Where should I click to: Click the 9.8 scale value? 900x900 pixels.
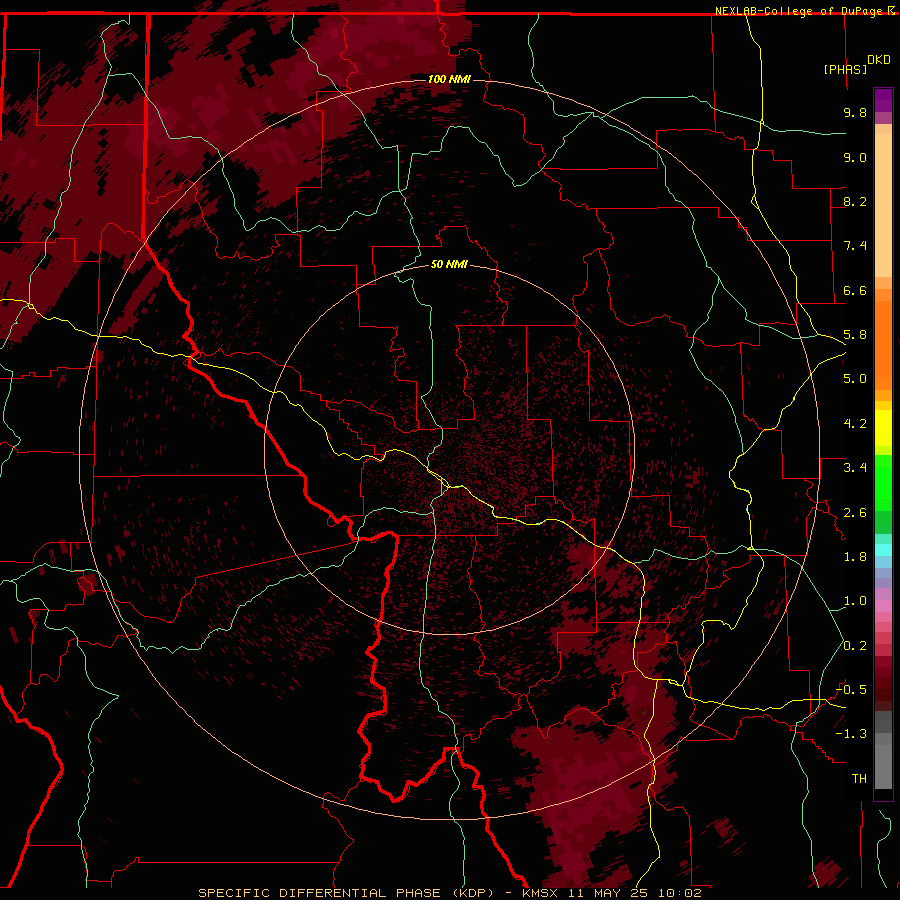pyautogui.click(x=855, y=112)
